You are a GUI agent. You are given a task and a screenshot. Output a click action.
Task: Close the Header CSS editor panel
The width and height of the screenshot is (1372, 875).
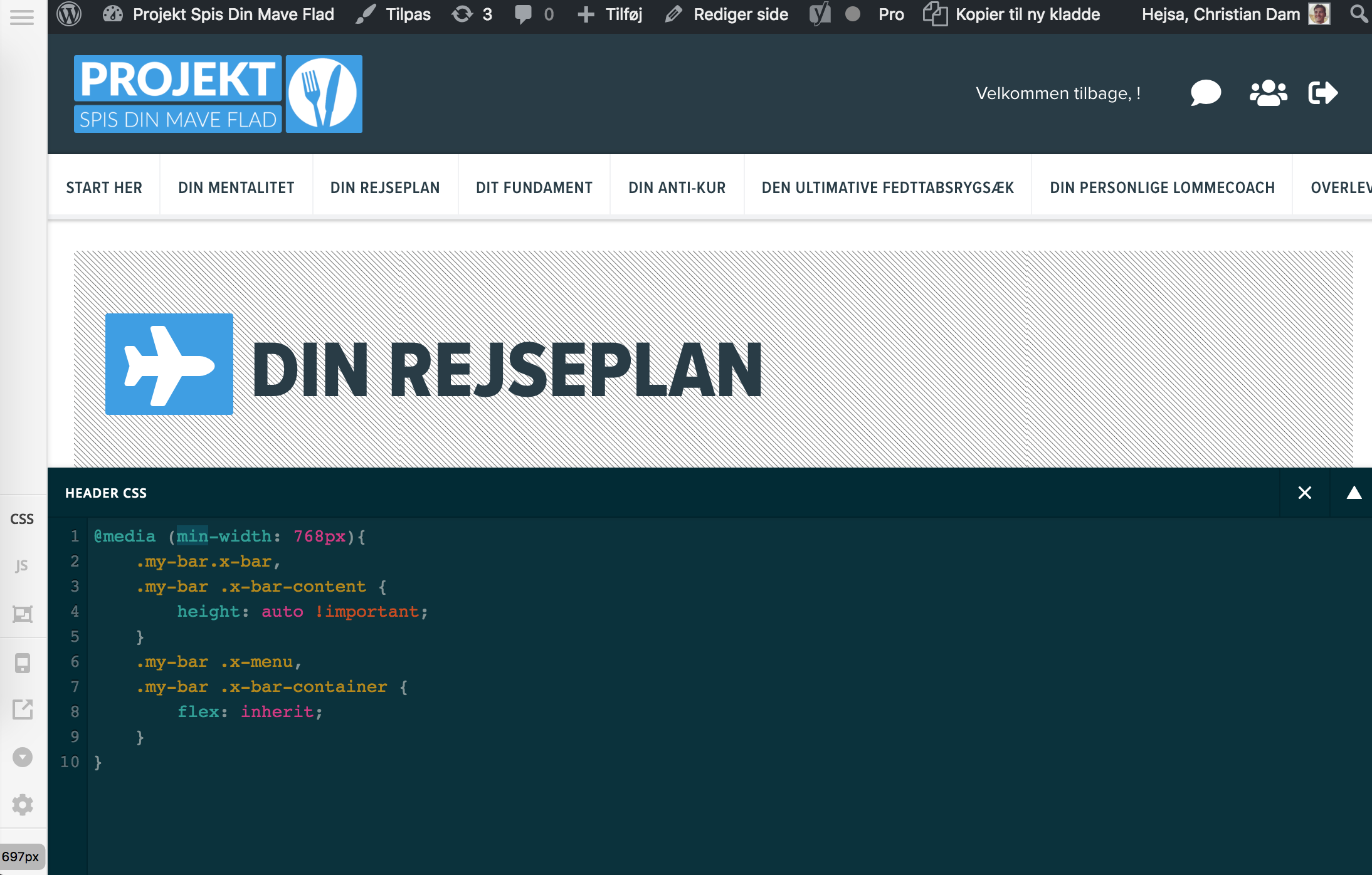(x=1304, y=493)
